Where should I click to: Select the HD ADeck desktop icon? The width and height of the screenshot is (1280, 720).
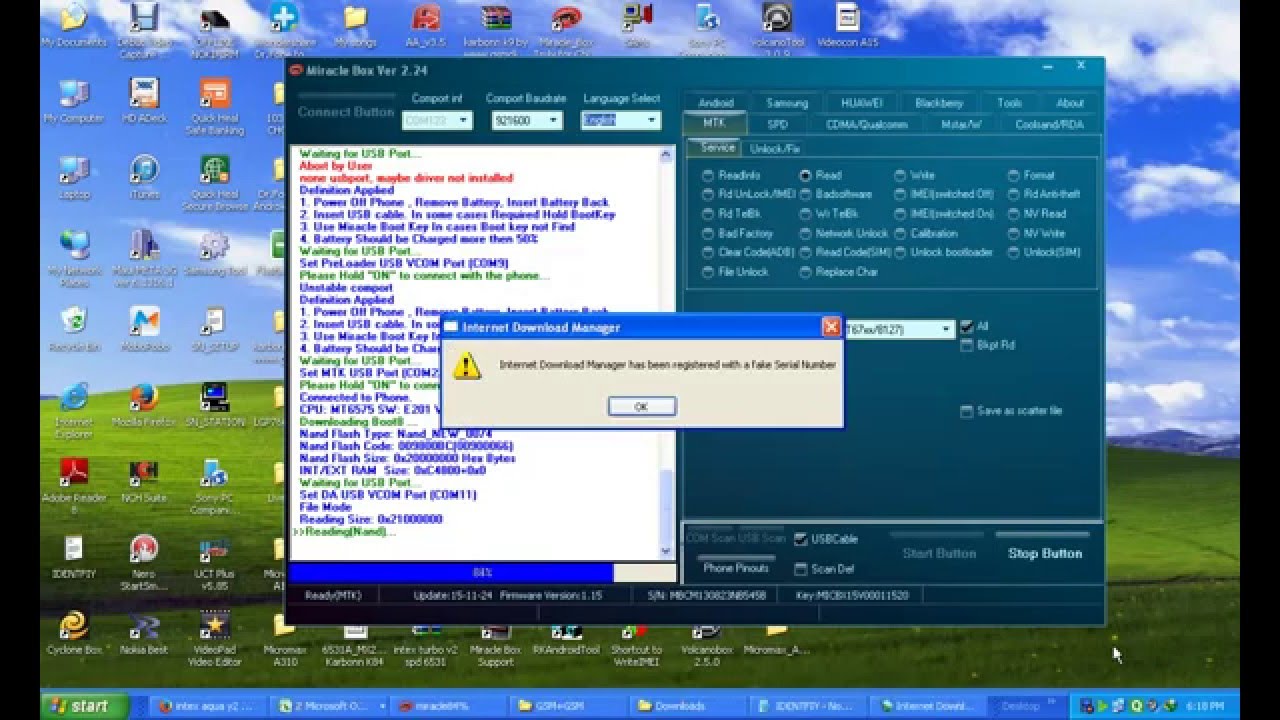click(144, 100)
